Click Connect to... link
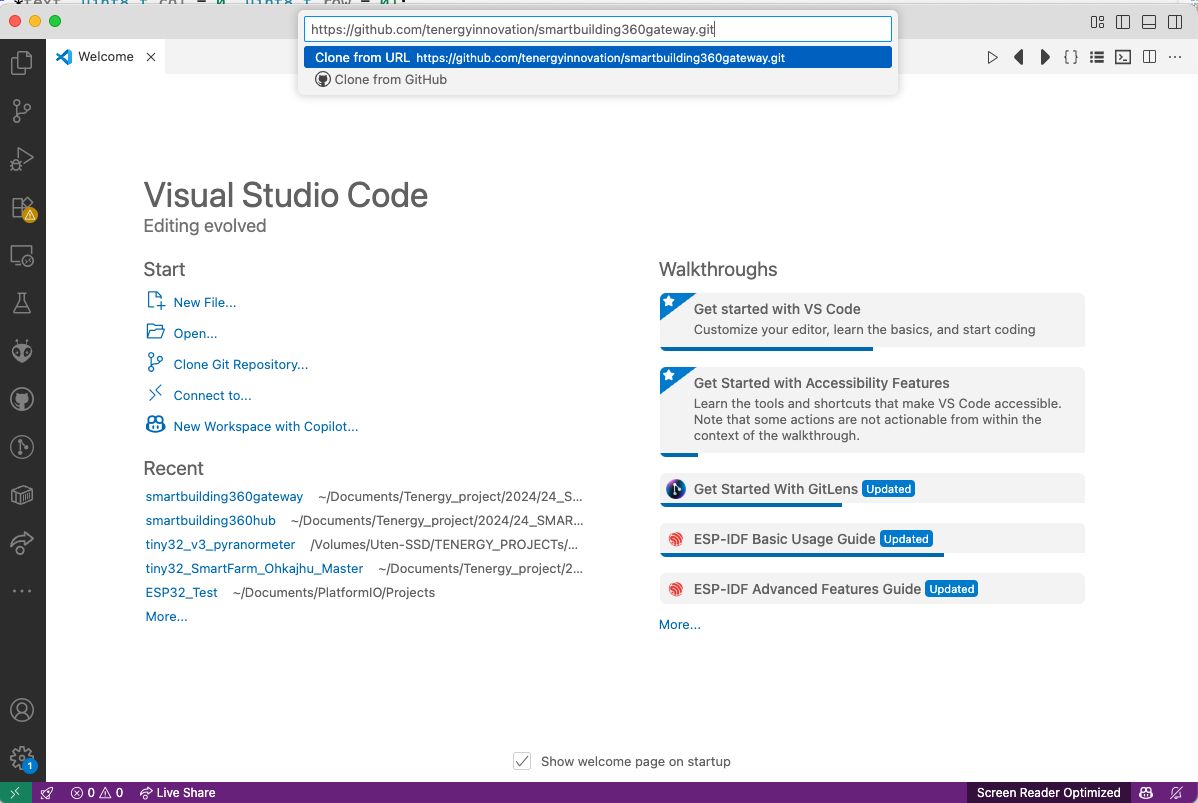The image size is (1198, 803). [212, 396]
